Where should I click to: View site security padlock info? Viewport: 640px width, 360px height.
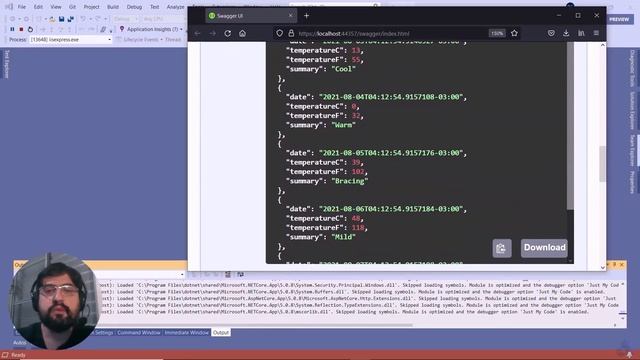point(291,33)
